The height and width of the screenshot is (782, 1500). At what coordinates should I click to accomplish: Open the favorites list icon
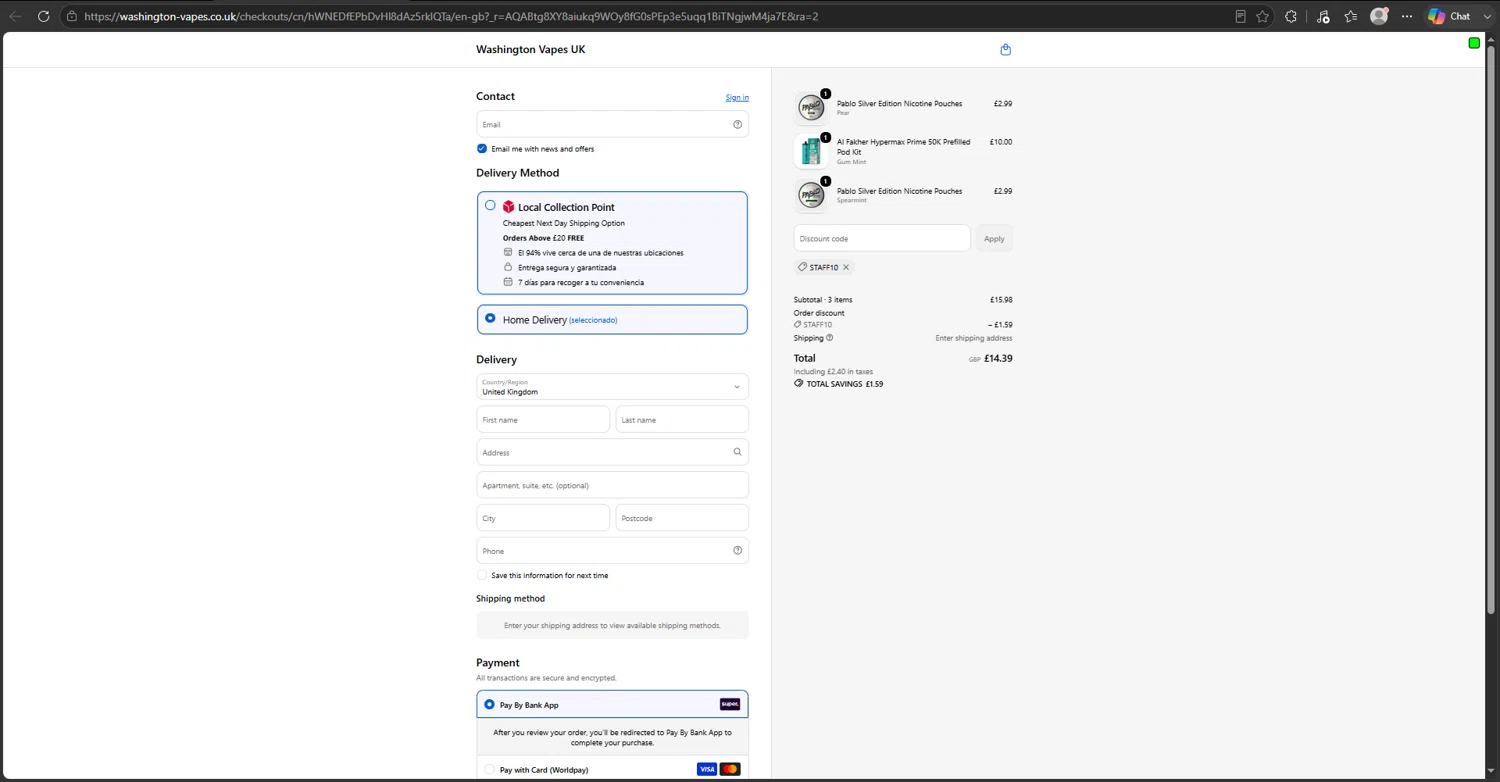[x=1351, y=16]
